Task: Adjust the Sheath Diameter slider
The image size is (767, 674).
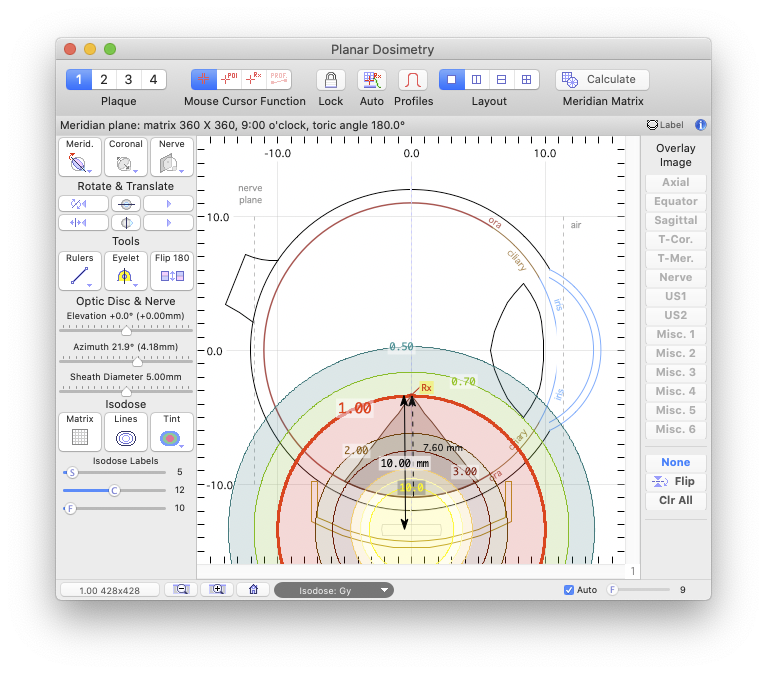Action: point(126,391)
